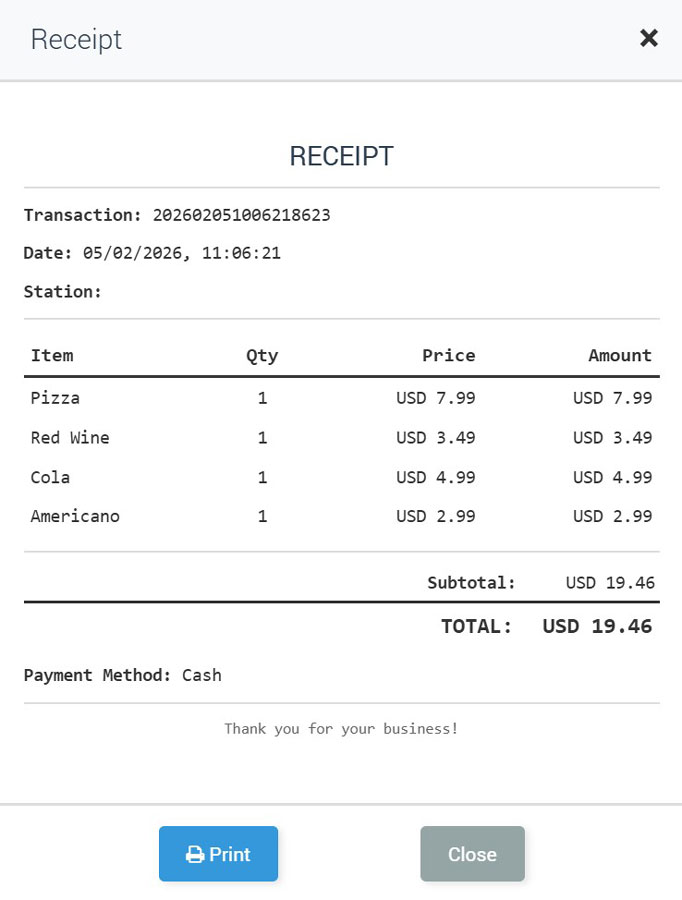Click the transaction number 202602051006218623
This screenshot has height=900, width=682.
tap(241, 215)
